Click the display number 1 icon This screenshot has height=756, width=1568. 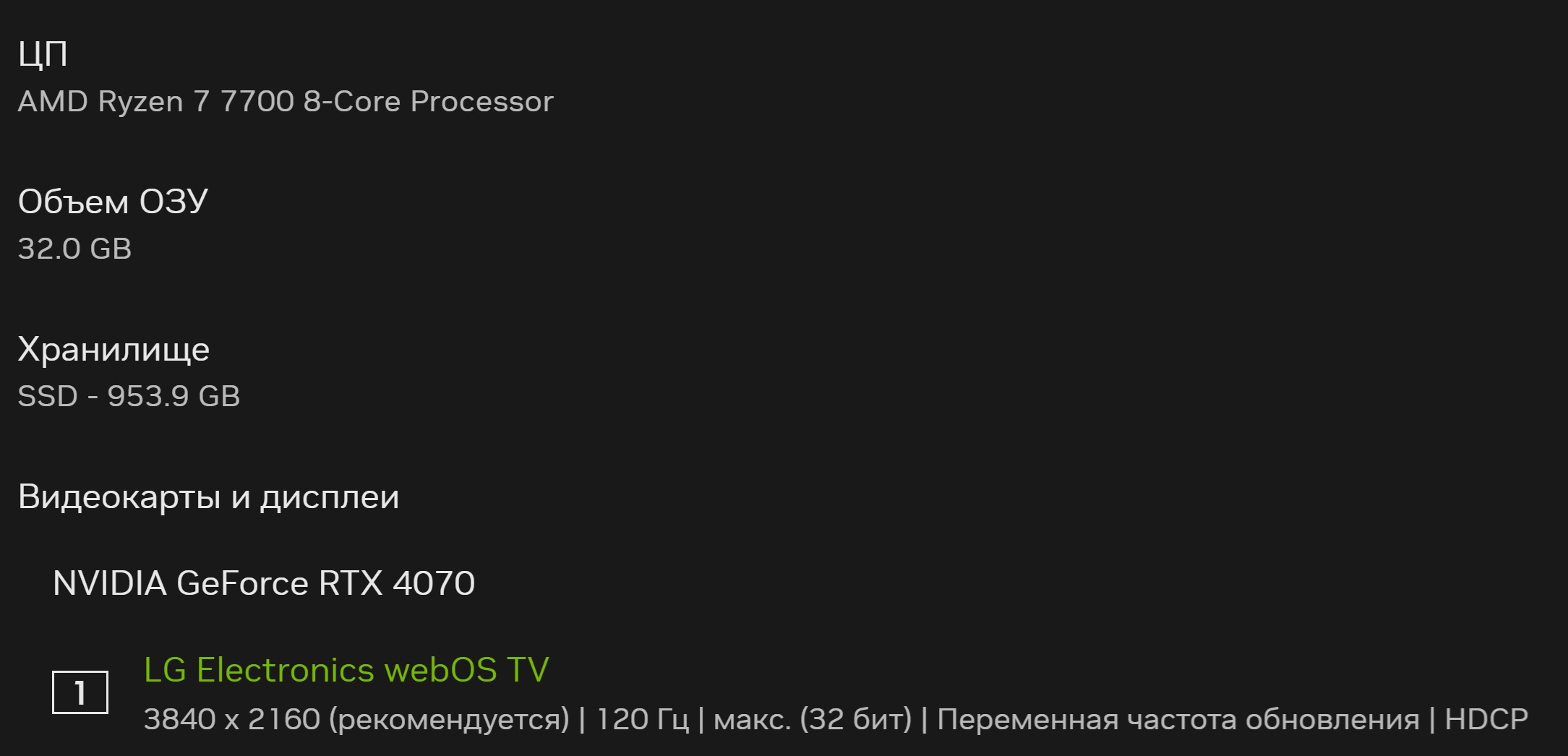(80, 692)
